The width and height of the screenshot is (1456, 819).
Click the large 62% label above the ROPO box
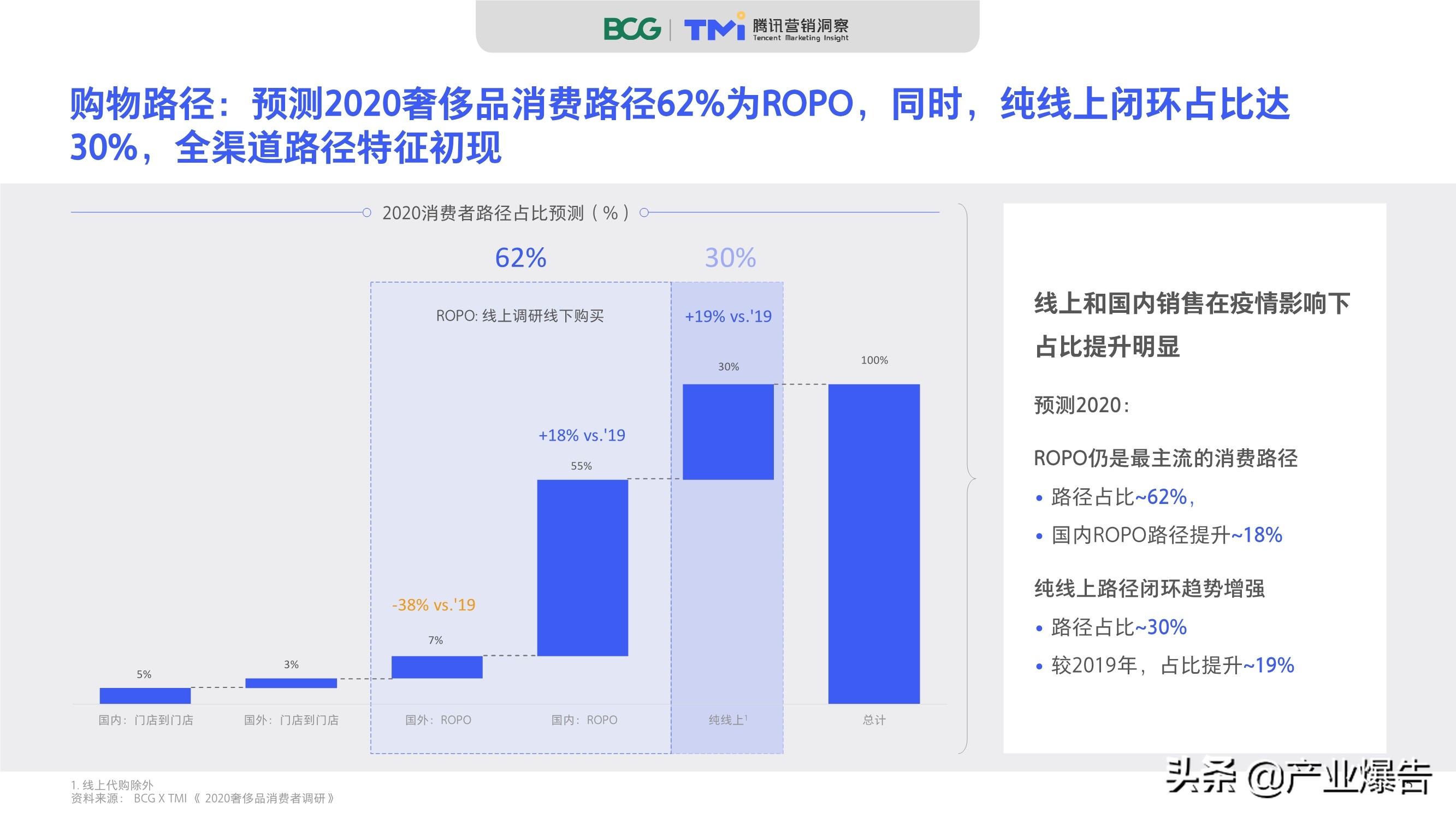520,258
